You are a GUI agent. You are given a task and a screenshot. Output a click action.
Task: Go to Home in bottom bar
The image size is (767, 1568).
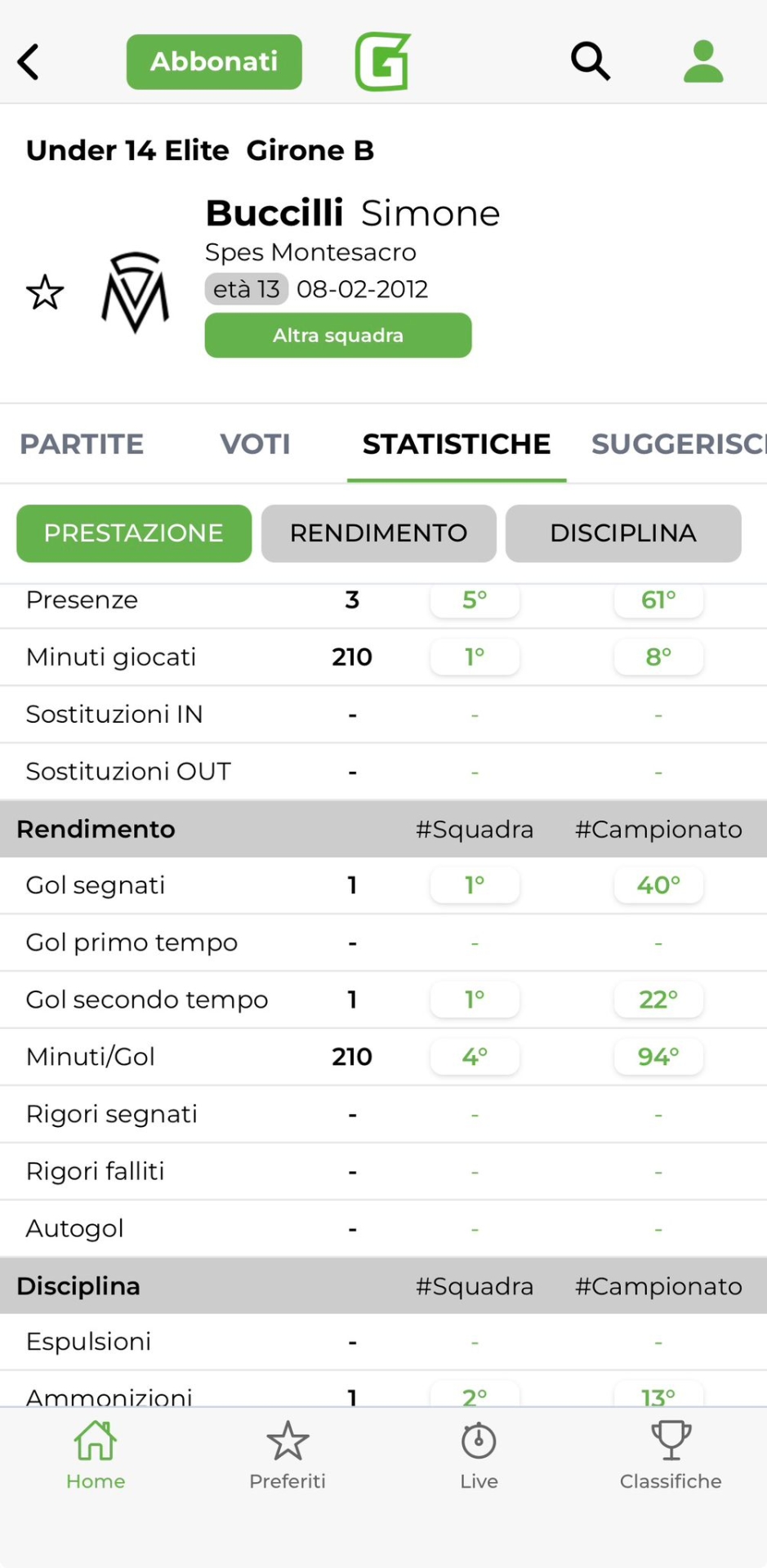tap(96, 1455)
